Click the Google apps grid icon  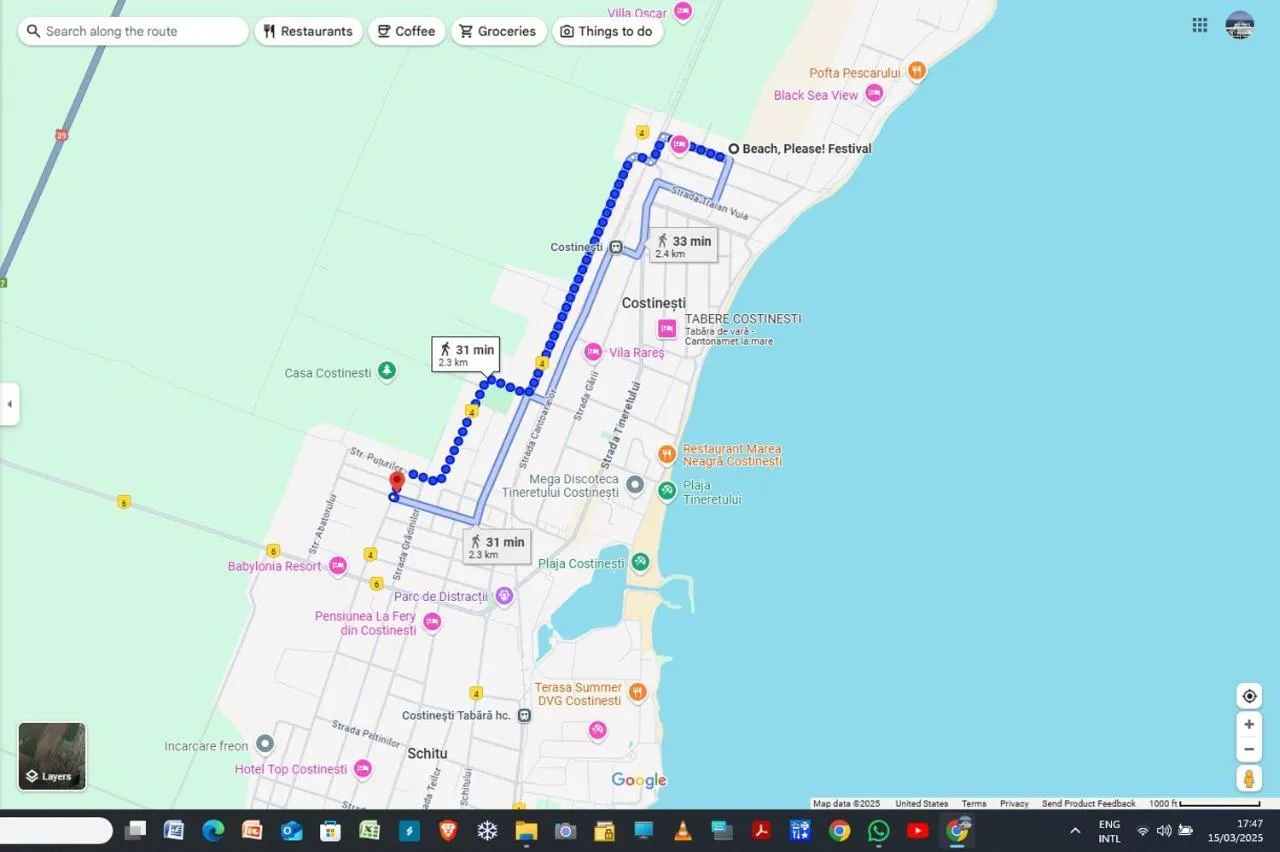pyautogui.click(x=1200, y=25)
